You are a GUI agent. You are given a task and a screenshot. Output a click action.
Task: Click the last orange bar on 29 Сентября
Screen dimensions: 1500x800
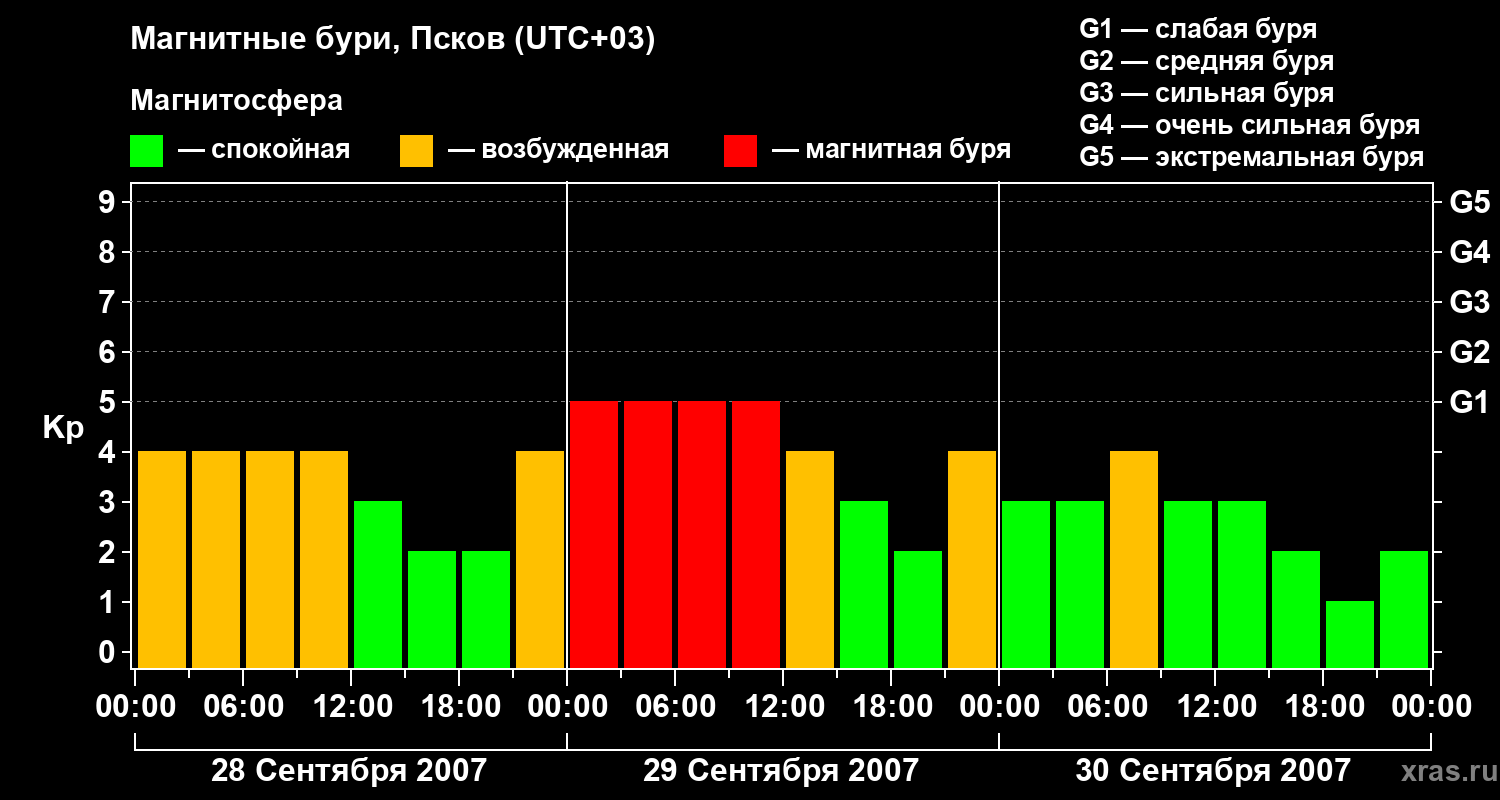tap(972, 559)
